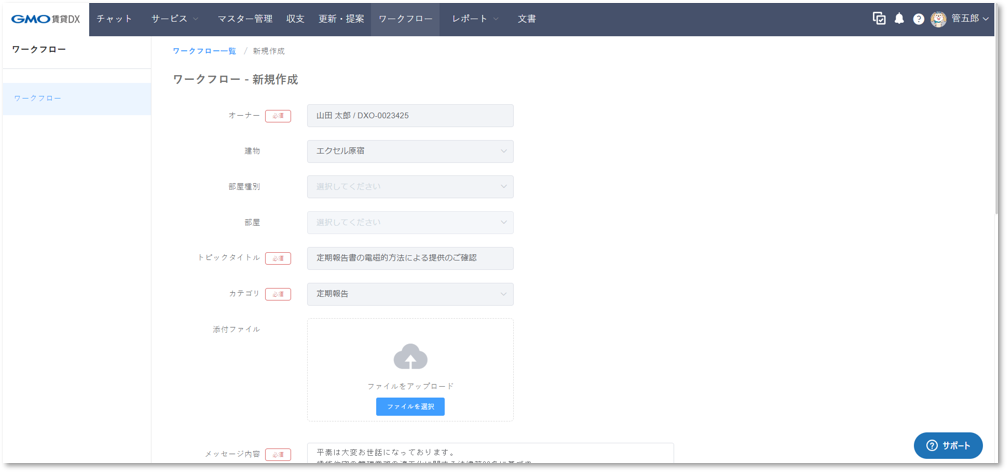Open the サポート button
This screenshot has width=1007, height=472.
(948, 446)
